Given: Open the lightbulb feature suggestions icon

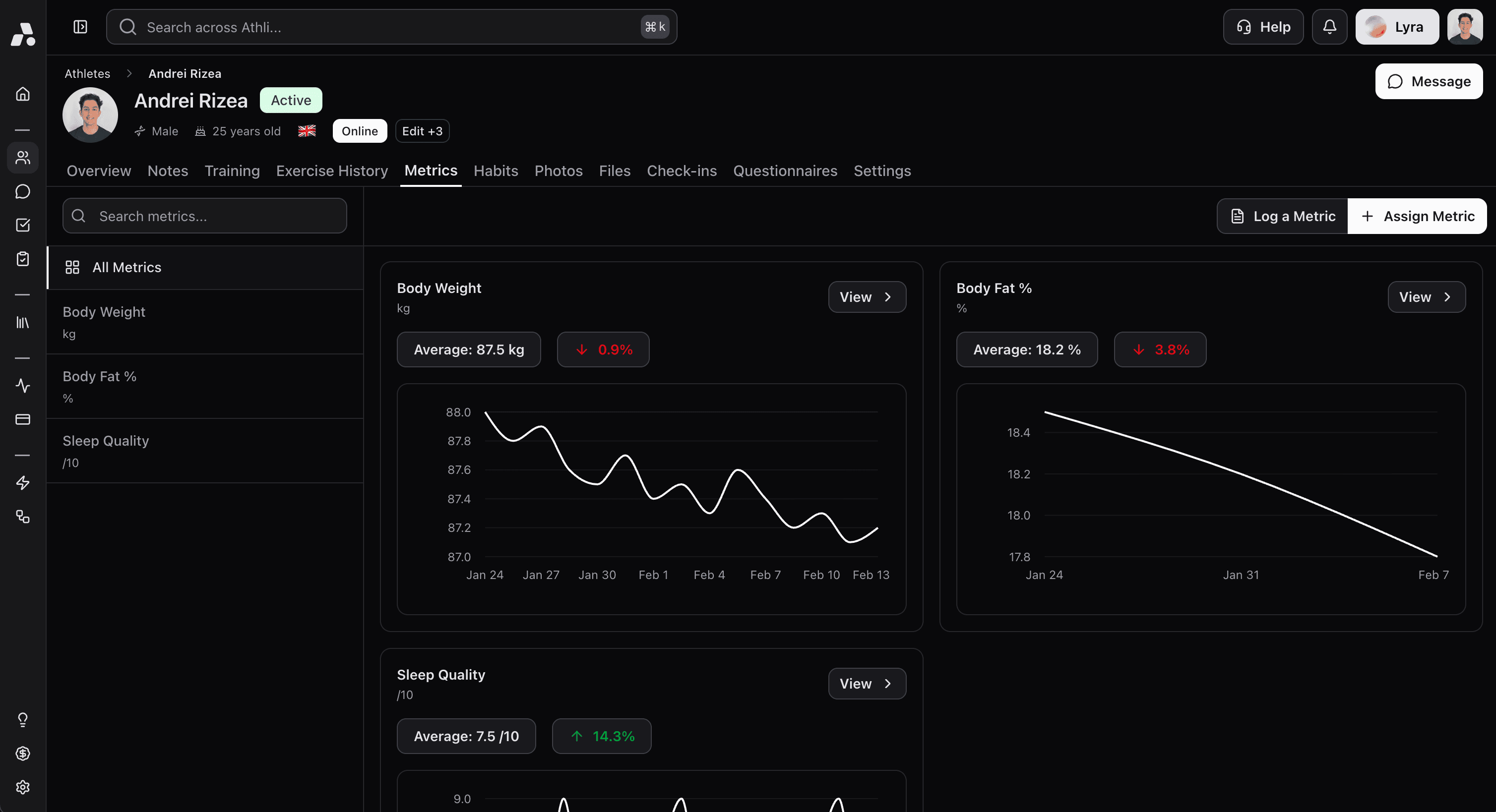Looking at the screenshot, I should pos(23,719).
